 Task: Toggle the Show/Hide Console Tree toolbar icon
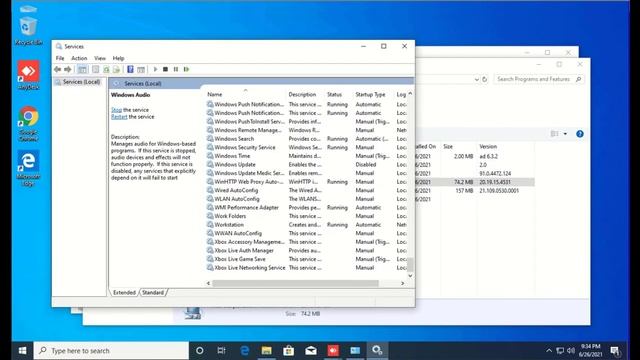tap(82, 69)
